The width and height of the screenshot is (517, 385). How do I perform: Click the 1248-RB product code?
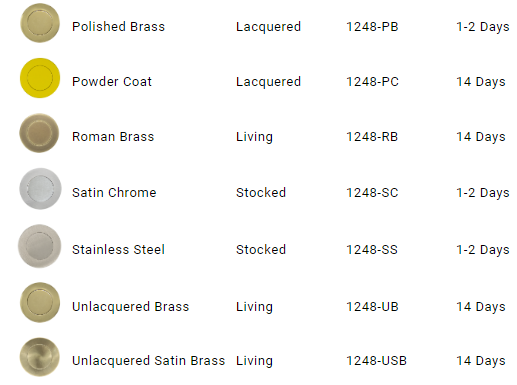tap(372, 137)
